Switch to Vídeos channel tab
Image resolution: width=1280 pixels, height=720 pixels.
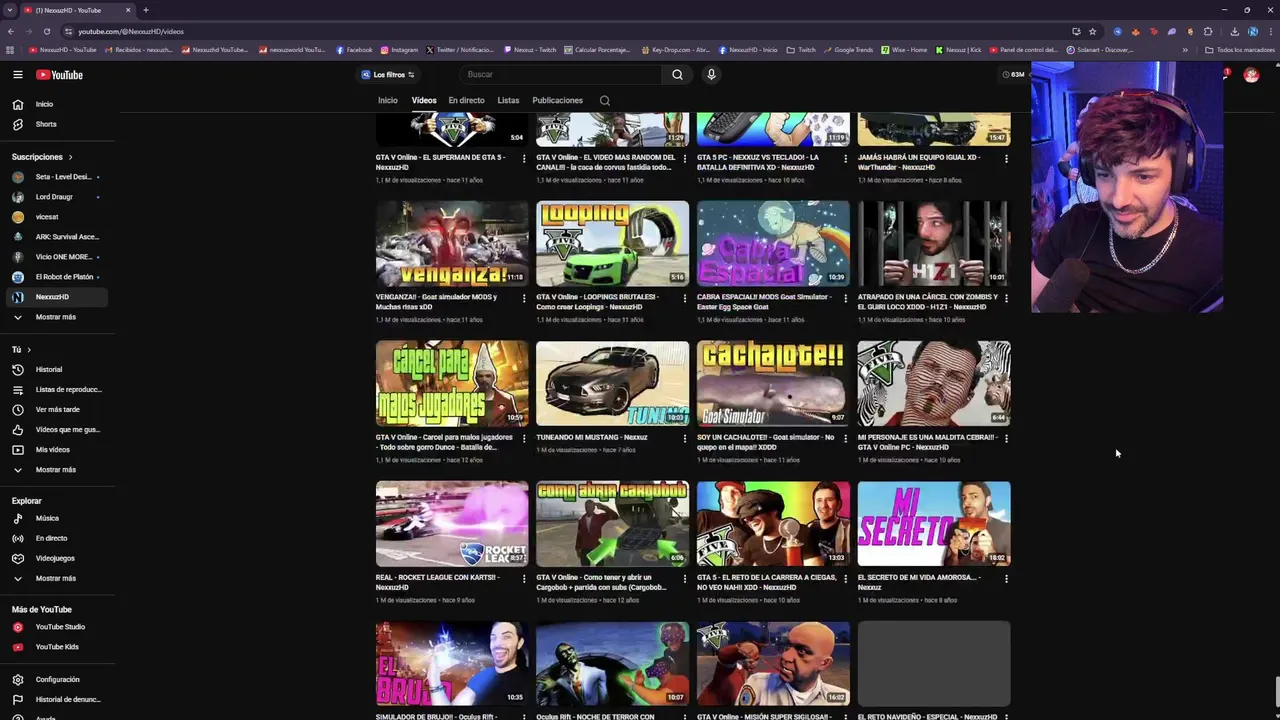424,100
